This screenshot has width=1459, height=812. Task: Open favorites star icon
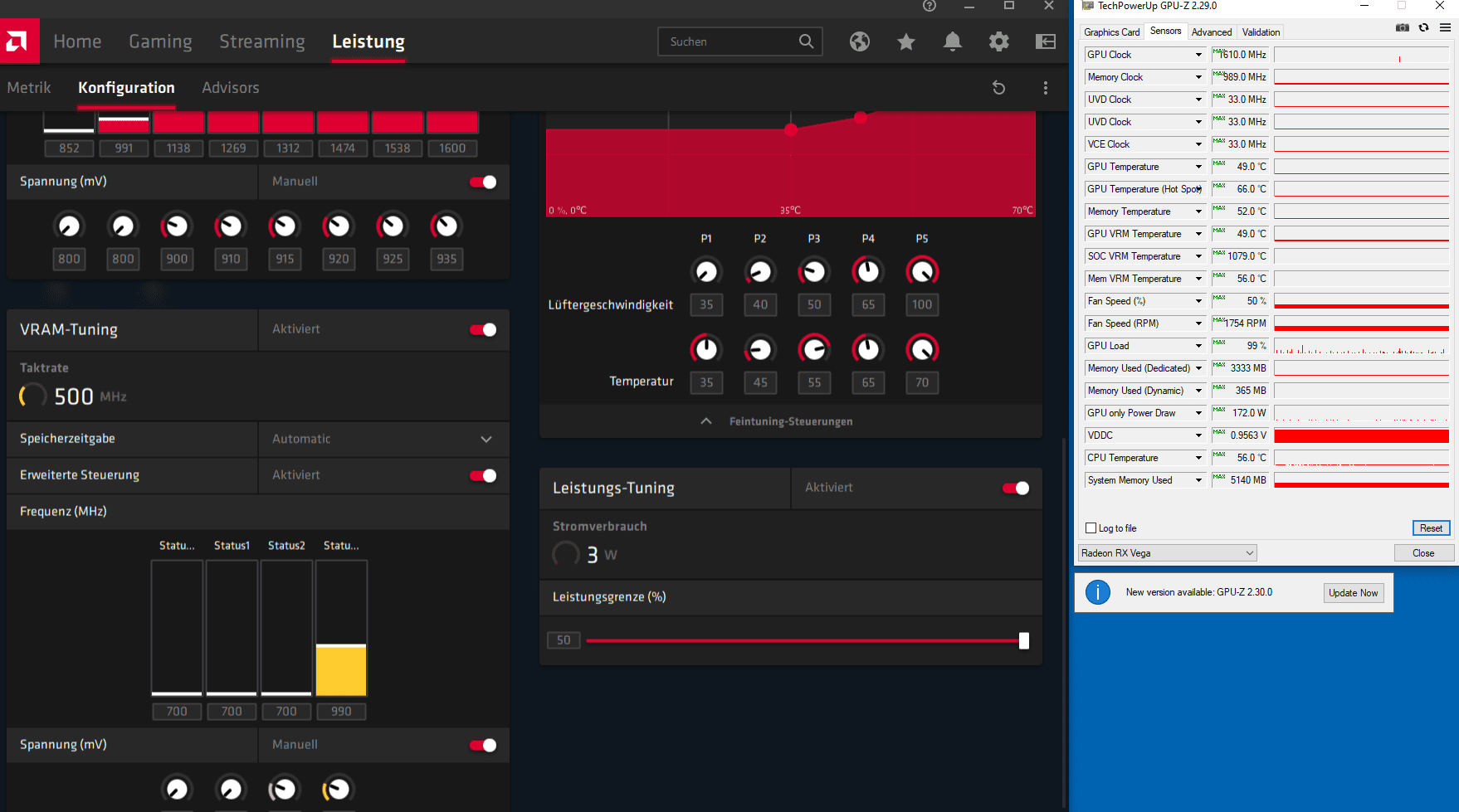click(x=906, y=41)
